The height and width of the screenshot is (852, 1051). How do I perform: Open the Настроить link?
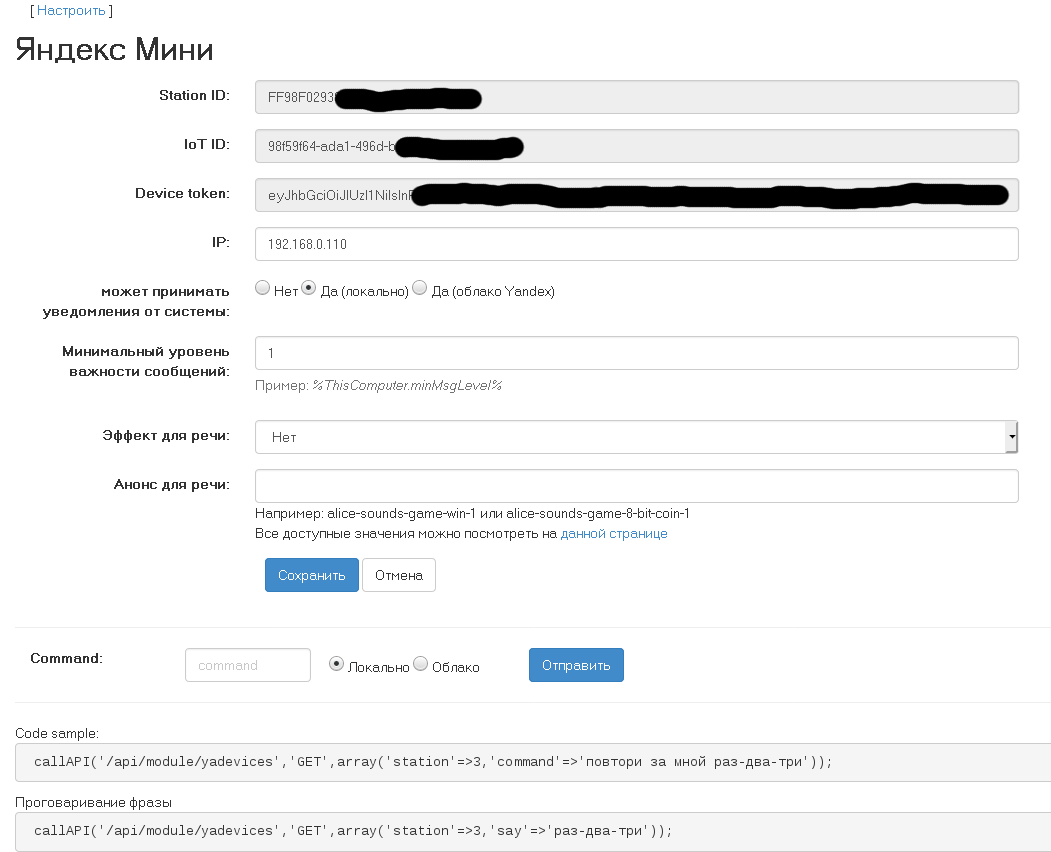tap(71, 11)
